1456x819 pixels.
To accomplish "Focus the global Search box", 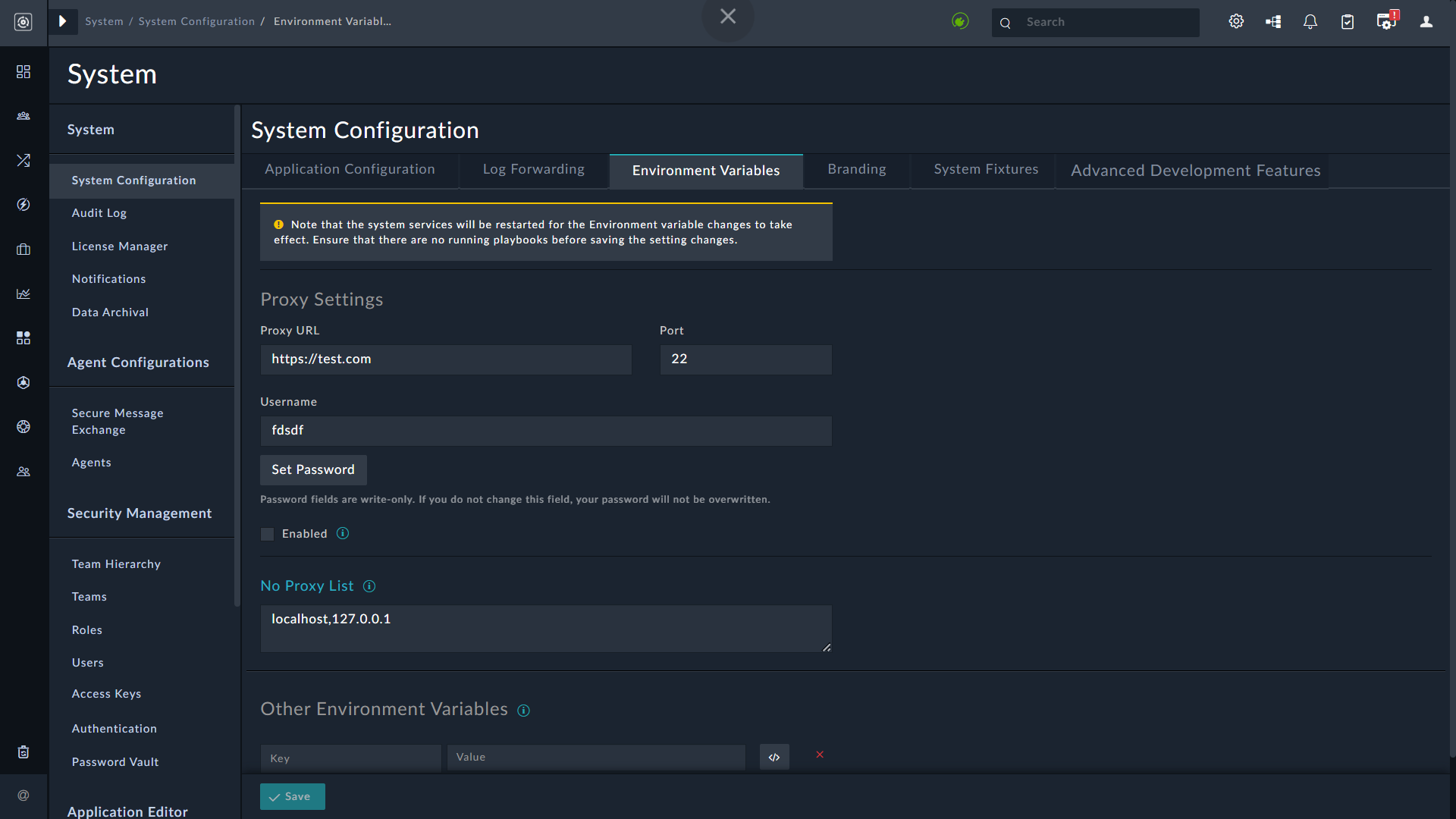I will click(x=1096, y=23).
